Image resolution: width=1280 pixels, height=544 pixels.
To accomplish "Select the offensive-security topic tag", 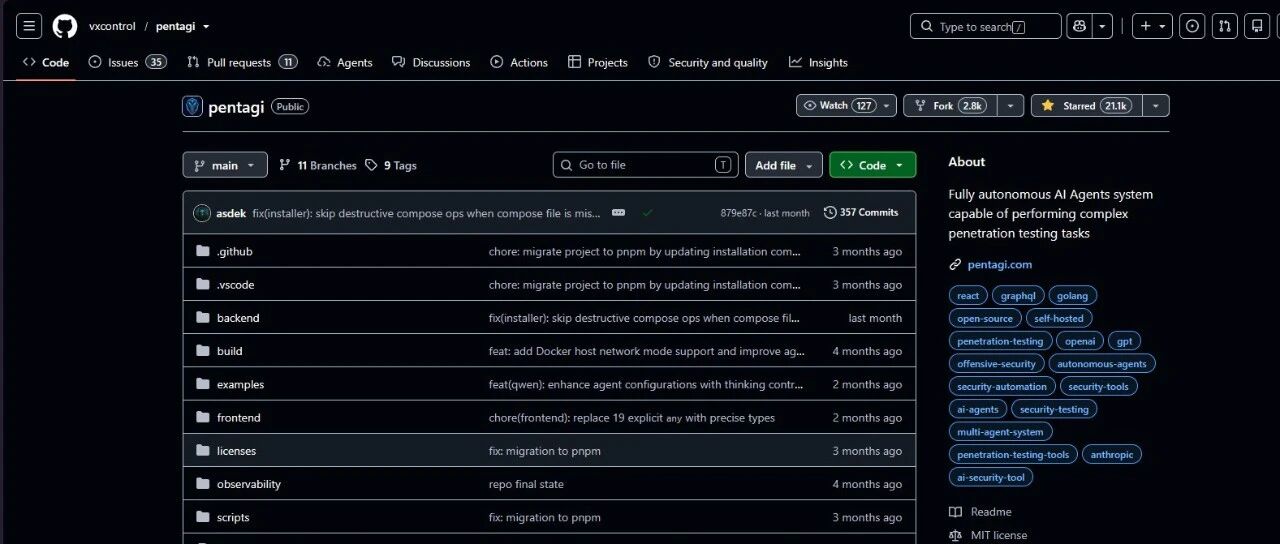I will 996,364.
